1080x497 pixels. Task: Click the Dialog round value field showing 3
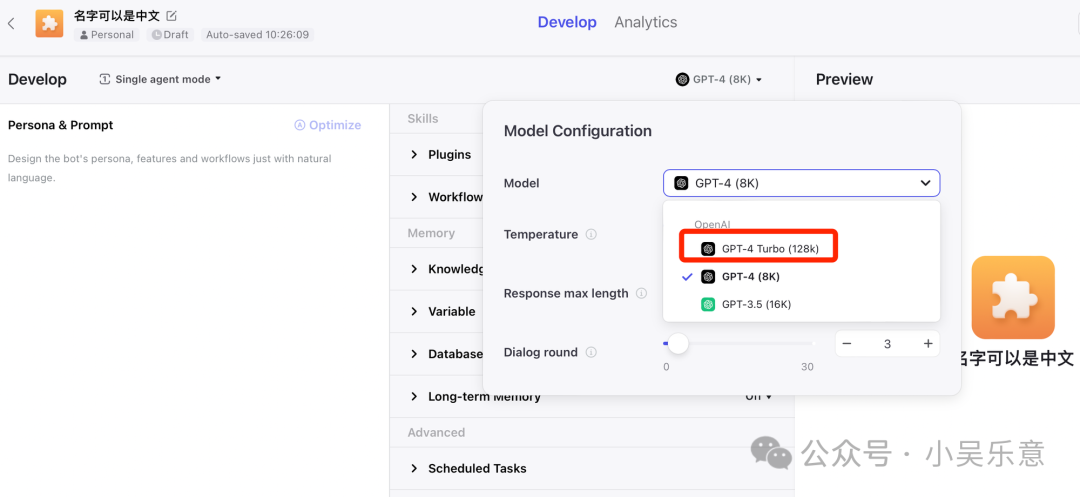click(887, 343)
